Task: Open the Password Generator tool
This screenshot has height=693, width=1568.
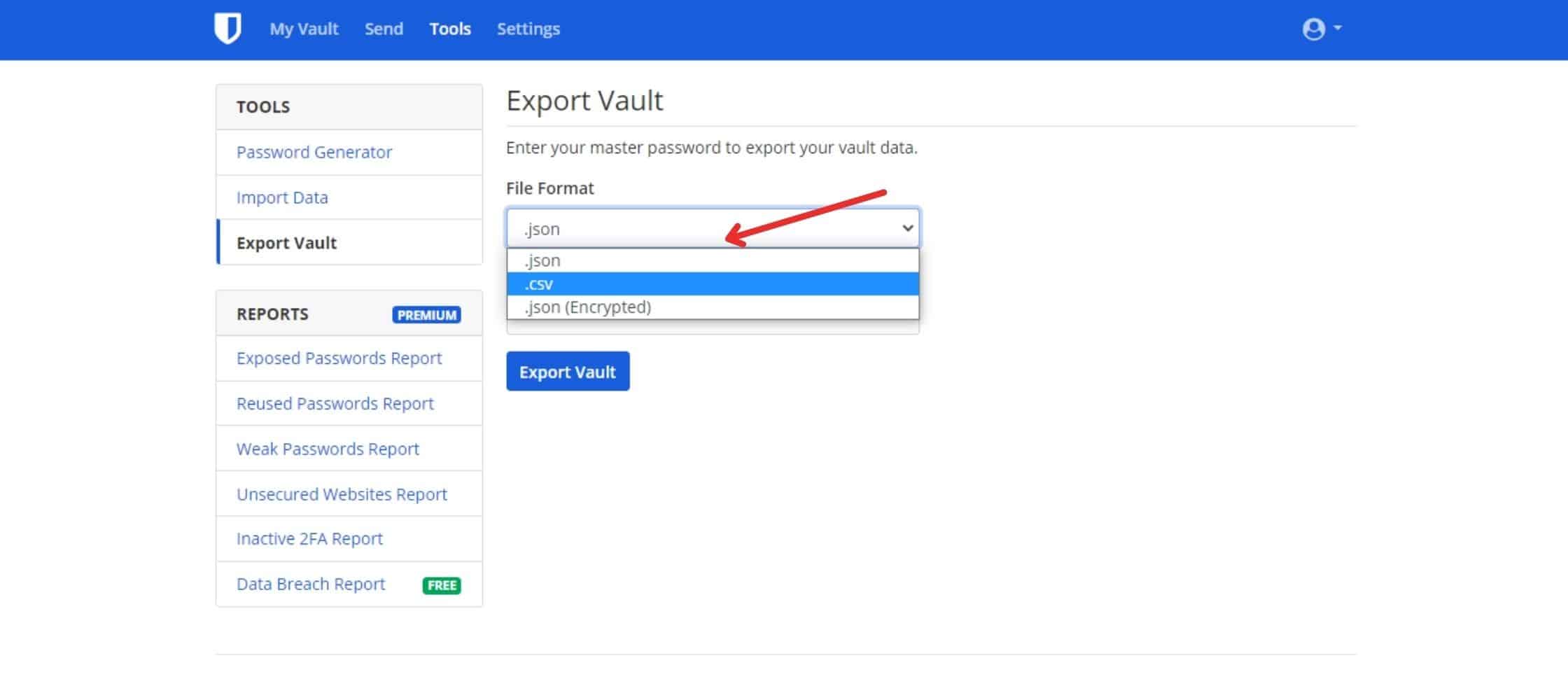Action: (x=314, y=152)
